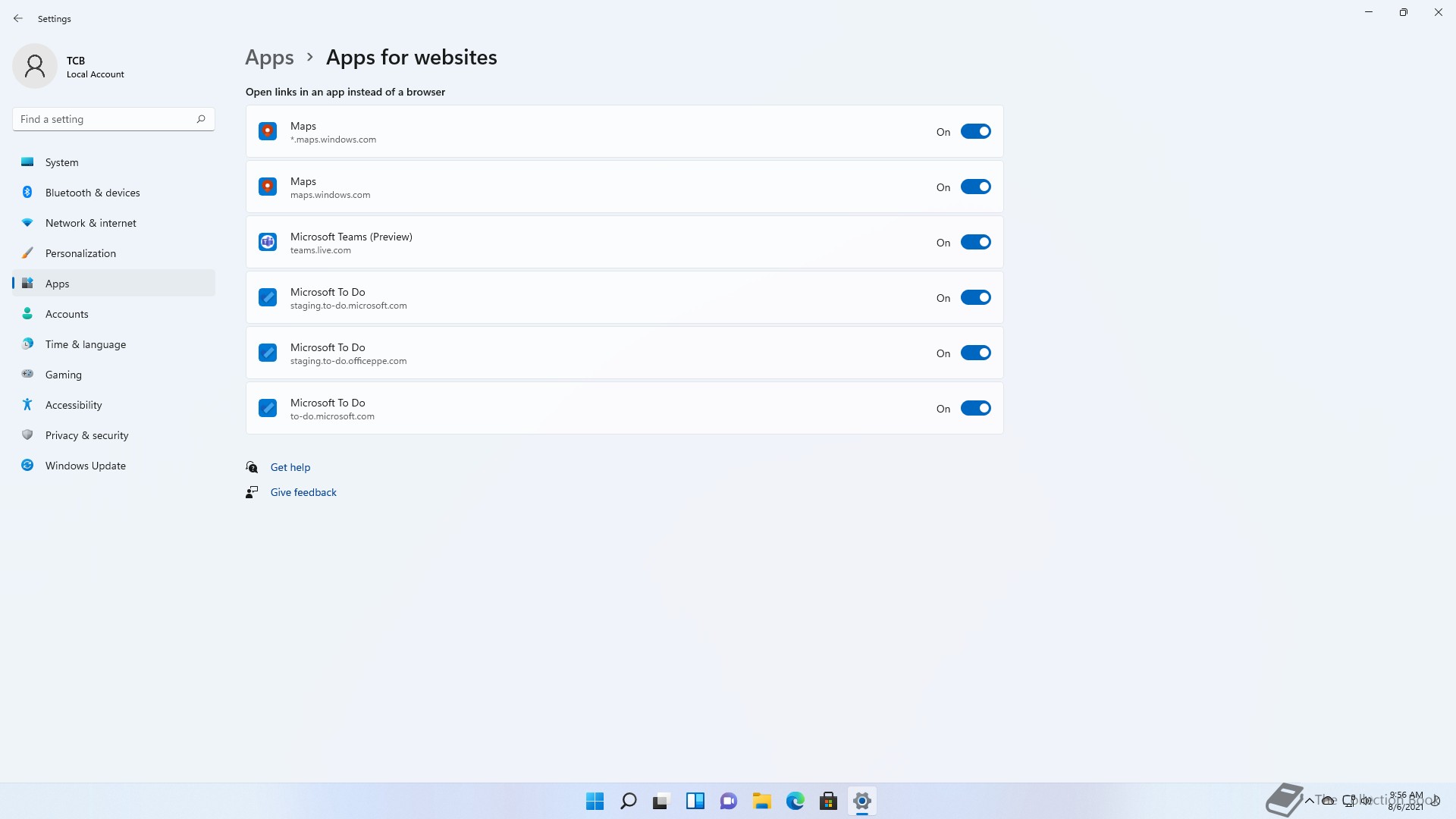Open the Give feedback link
The image size is (1456, 819).
click(303, 492)
